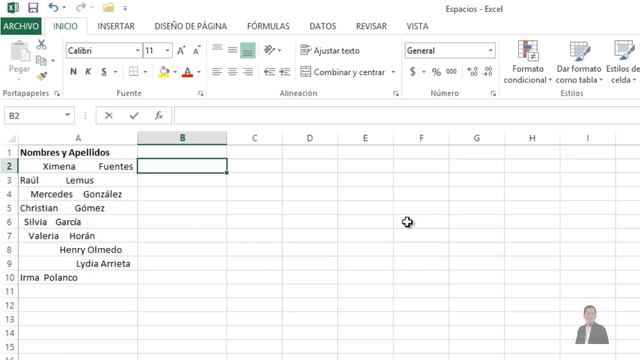Click the Save icon in quick access toolbar
Image resolution: width=640 pixels, height=360 pixels.
(x=33, y=7)
